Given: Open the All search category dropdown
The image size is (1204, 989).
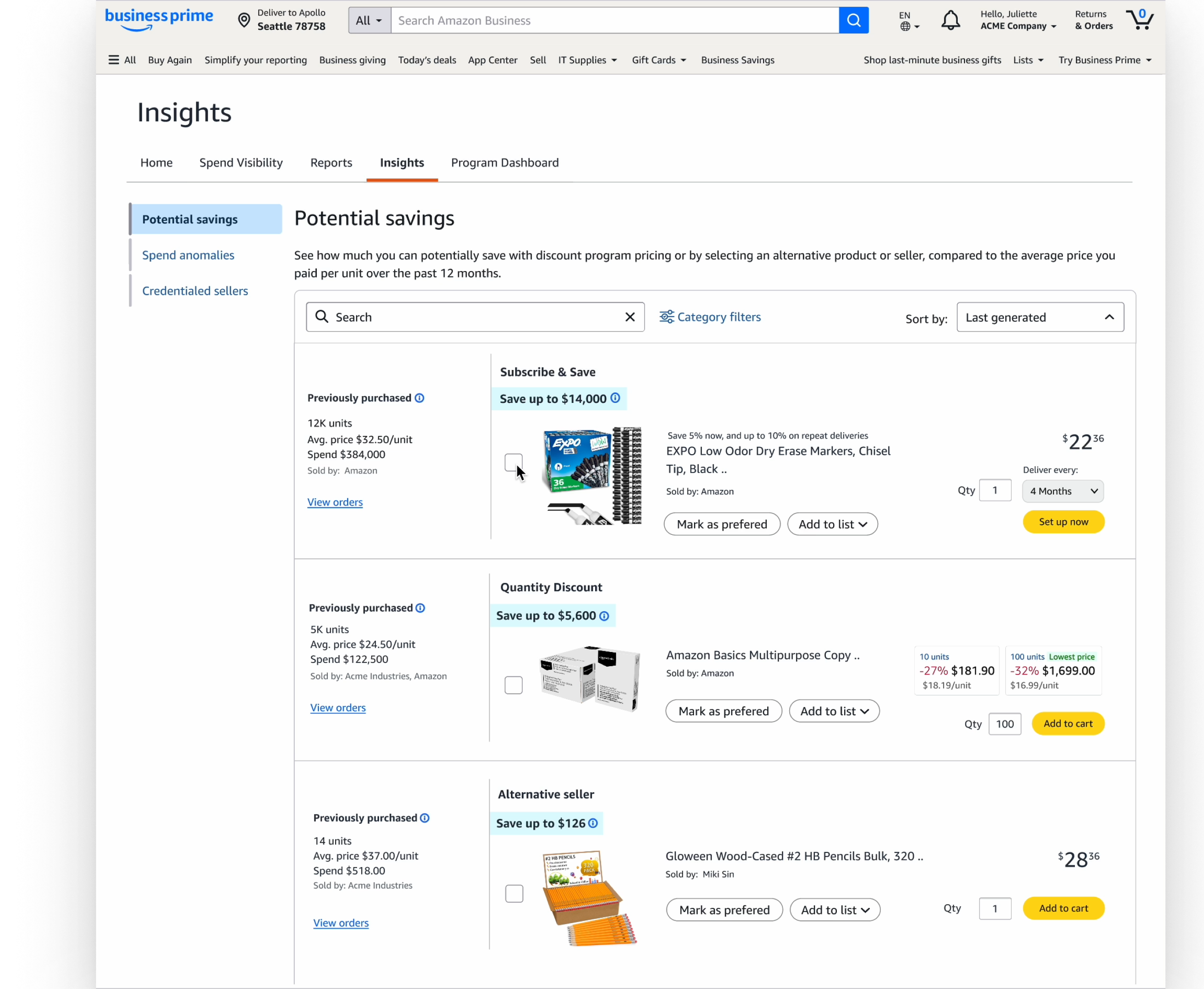Looking at the screenshot, I should 369,20.
